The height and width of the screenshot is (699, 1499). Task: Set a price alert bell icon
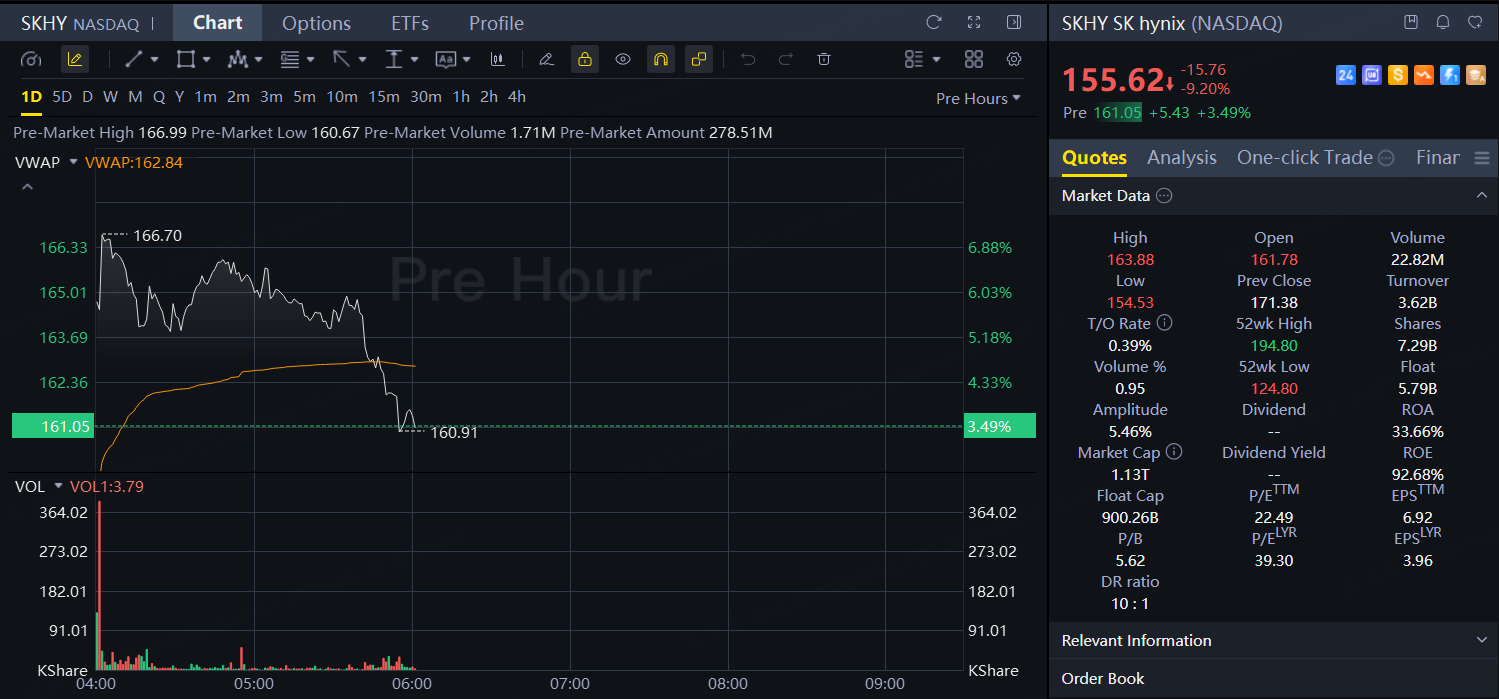(1443, 22)
